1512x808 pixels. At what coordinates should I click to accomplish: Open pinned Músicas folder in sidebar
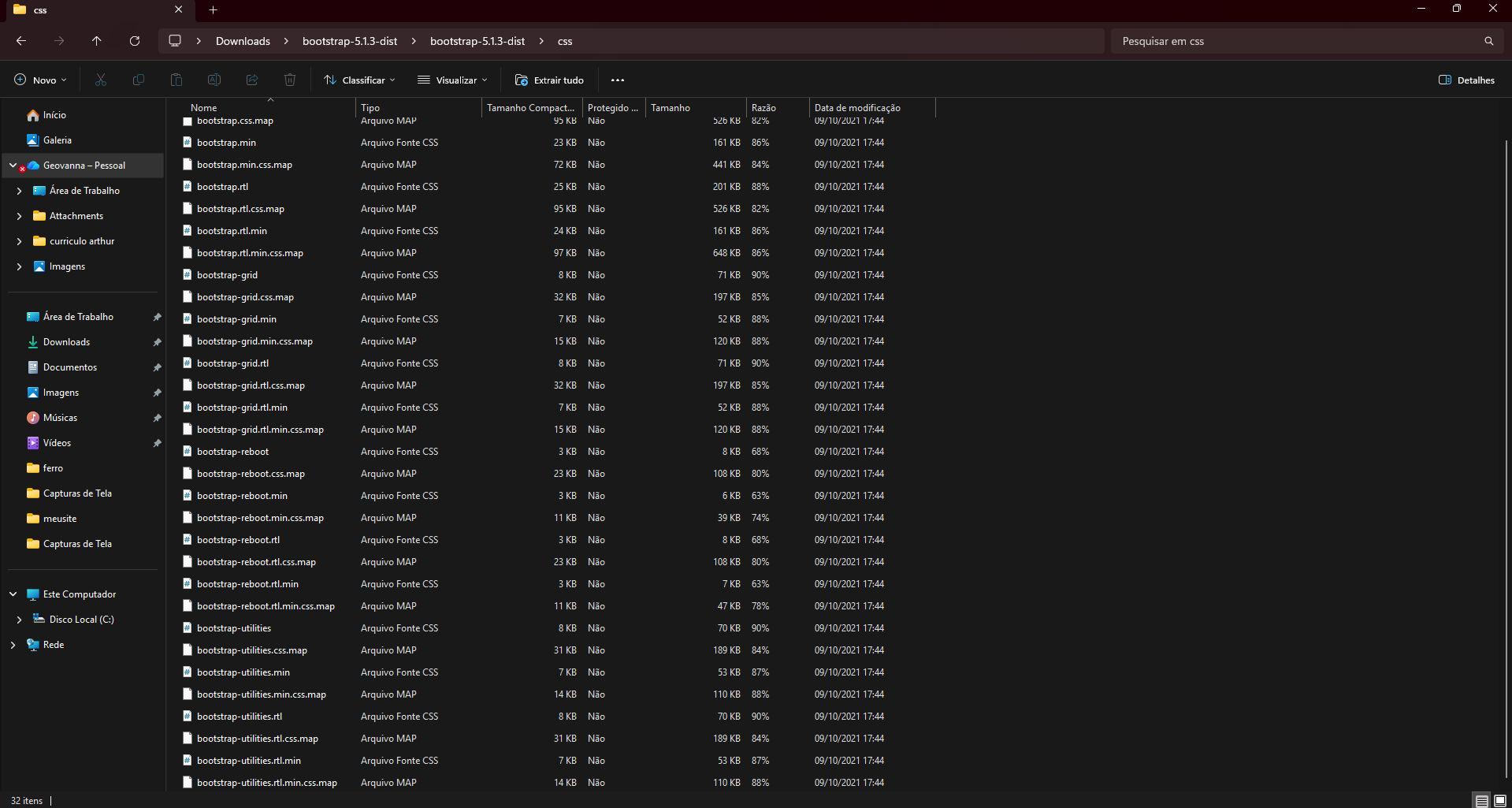60,418
